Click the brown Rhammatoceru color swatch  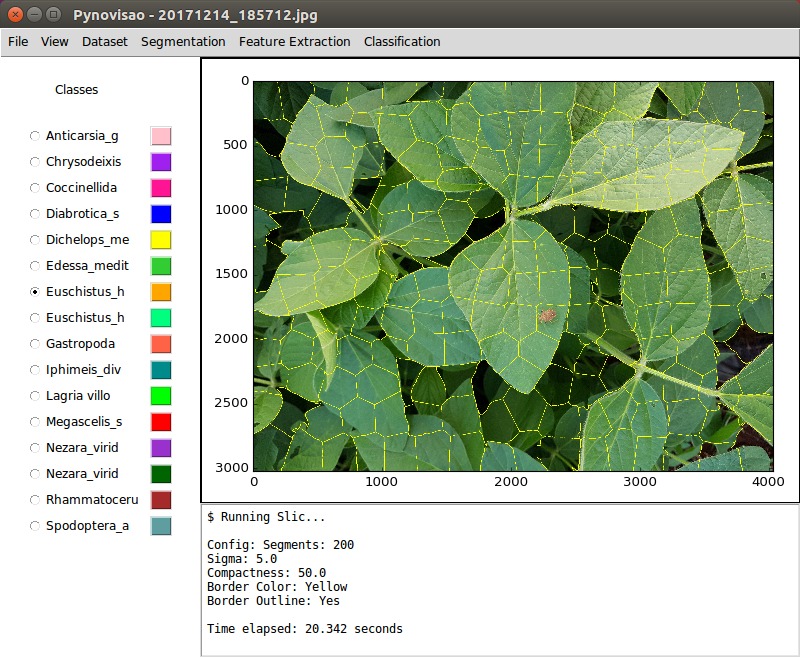[161, 500]
